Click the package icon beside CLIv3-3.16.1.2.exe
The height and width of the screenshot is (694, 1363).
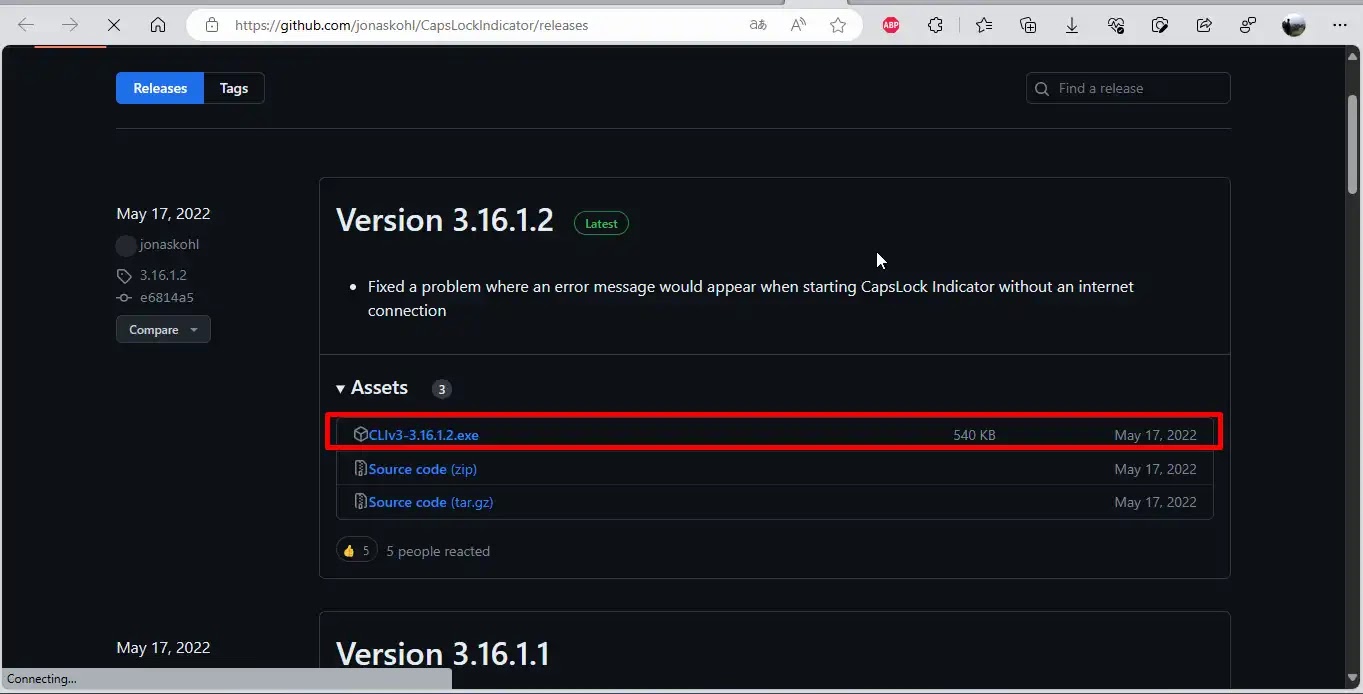pos(361,434)
